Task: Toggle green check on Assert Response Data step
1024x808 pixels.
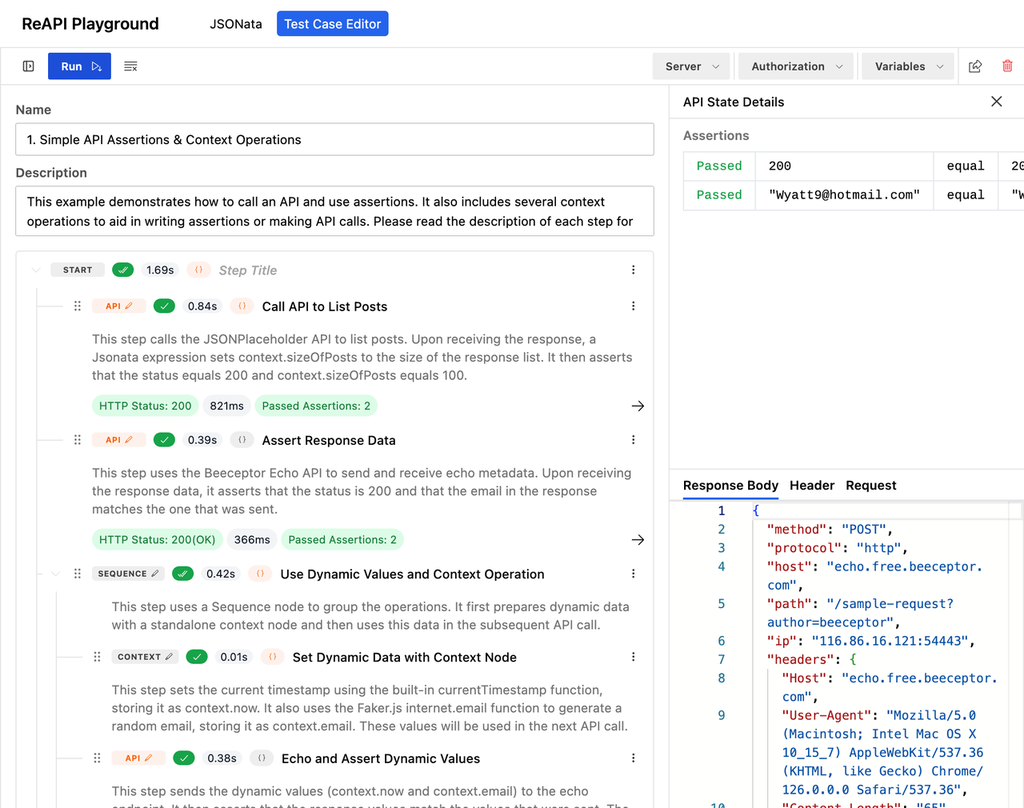Action: pos(164,440)
